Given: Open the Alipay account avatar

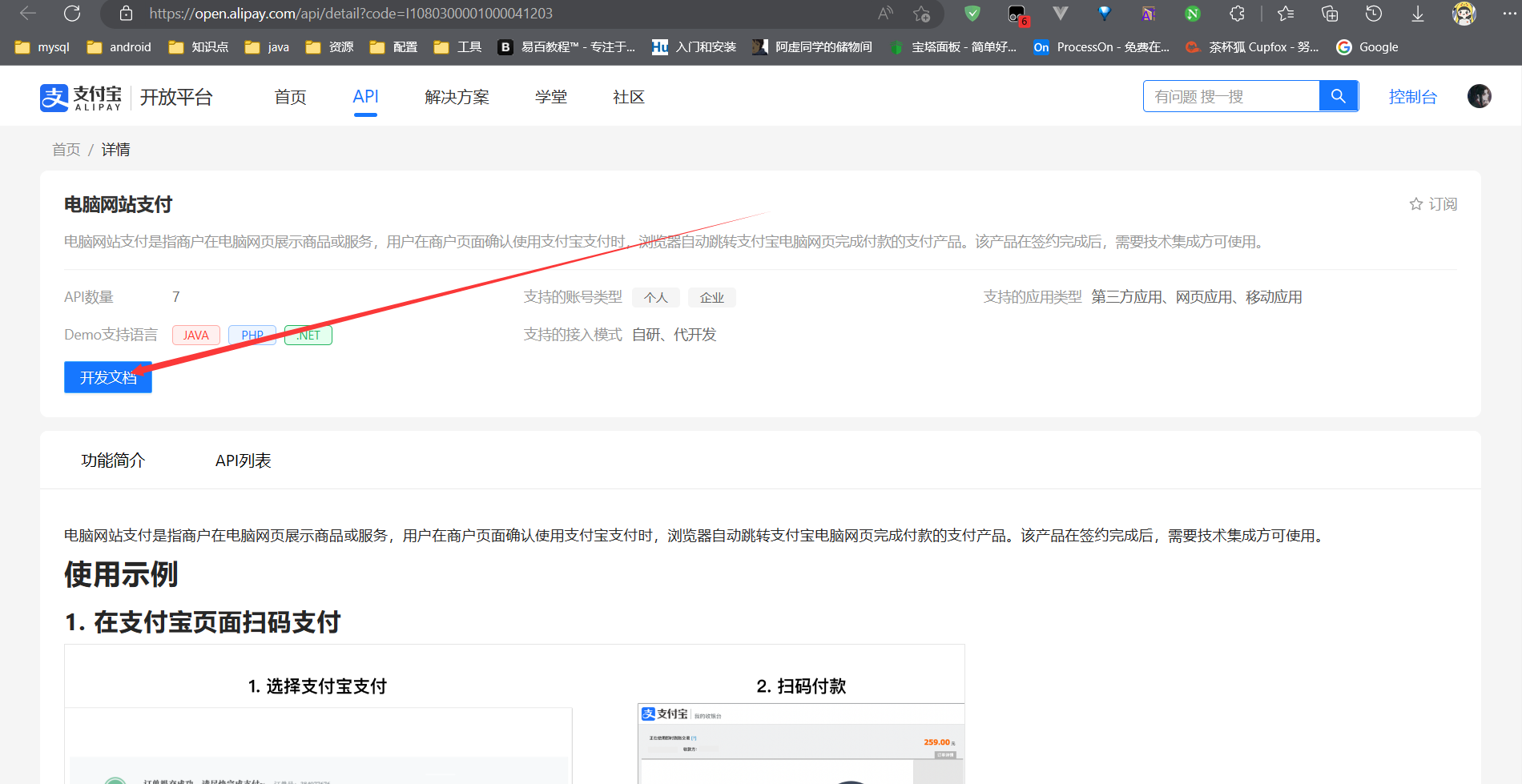Looking at the screenshot, I should [1480, 96].
